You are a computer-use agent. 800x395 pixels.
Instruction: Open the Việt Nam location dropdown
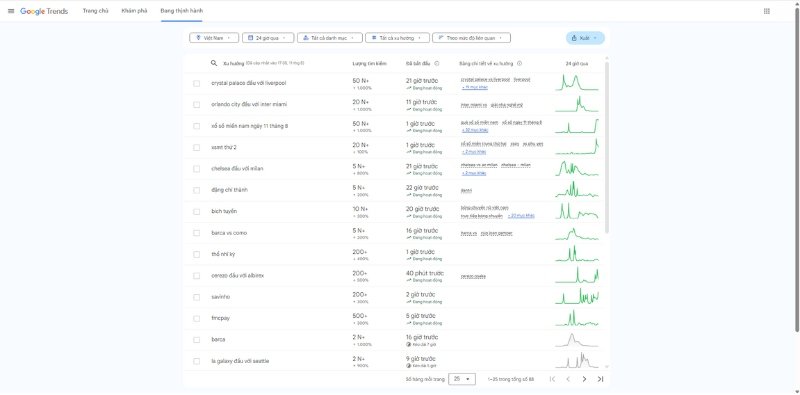point(214,38)
